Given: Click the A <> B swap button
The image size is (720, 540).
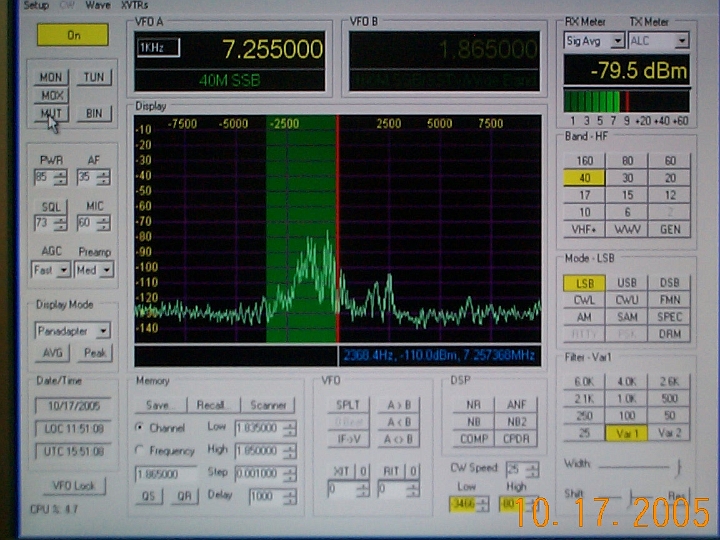Looking at the screenshot, I should [399, 439].
